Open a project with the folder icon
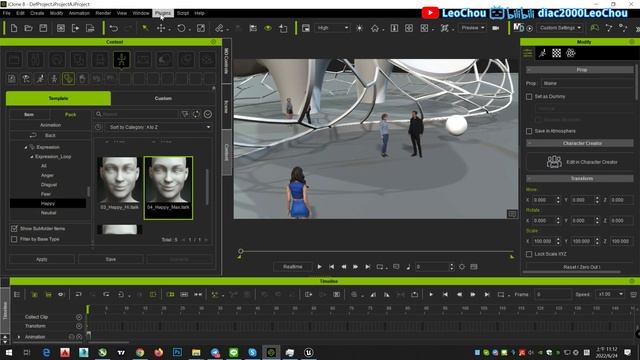 coord(28,28)
